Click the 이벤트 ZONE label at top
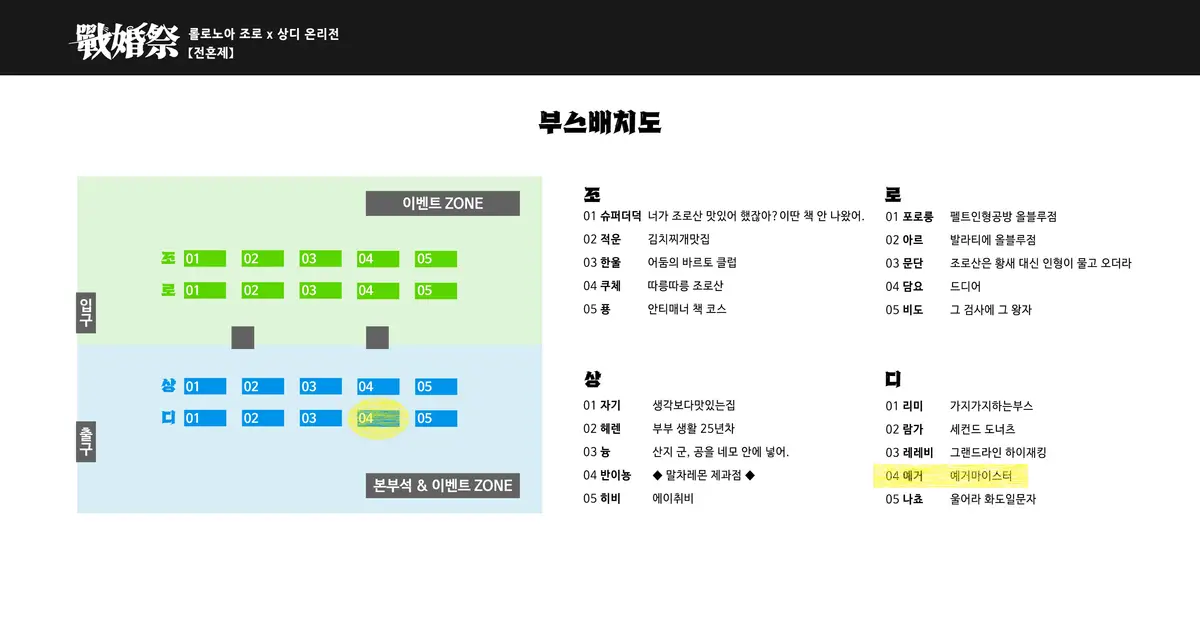 tap(442, 203)
